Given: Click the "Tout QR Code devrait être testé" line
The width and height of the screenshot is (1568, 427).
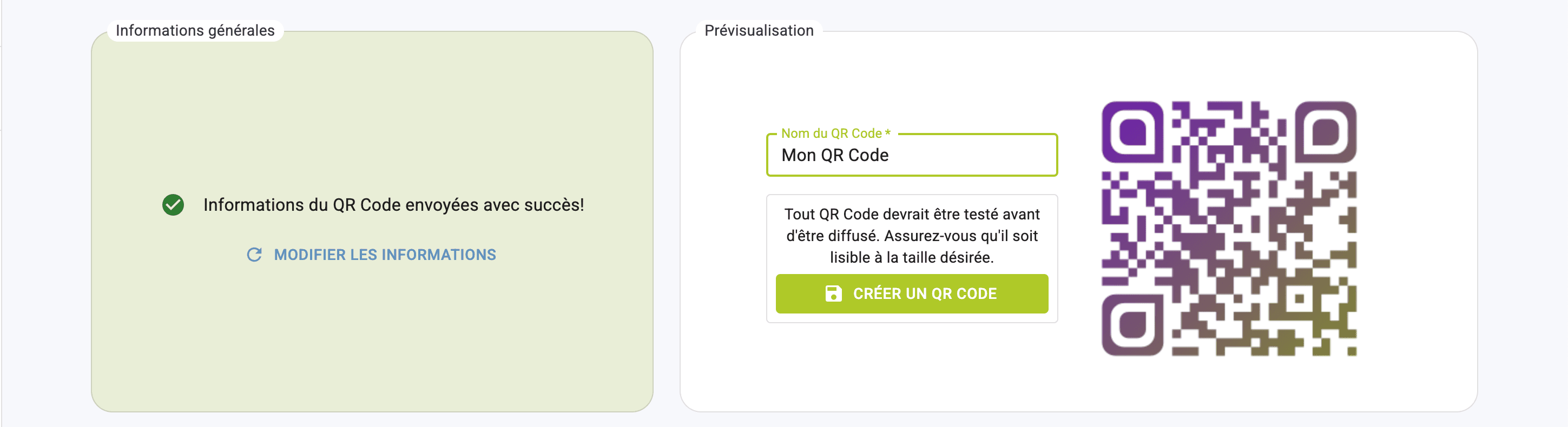Looking at the screenshot, I should point(911,214).
